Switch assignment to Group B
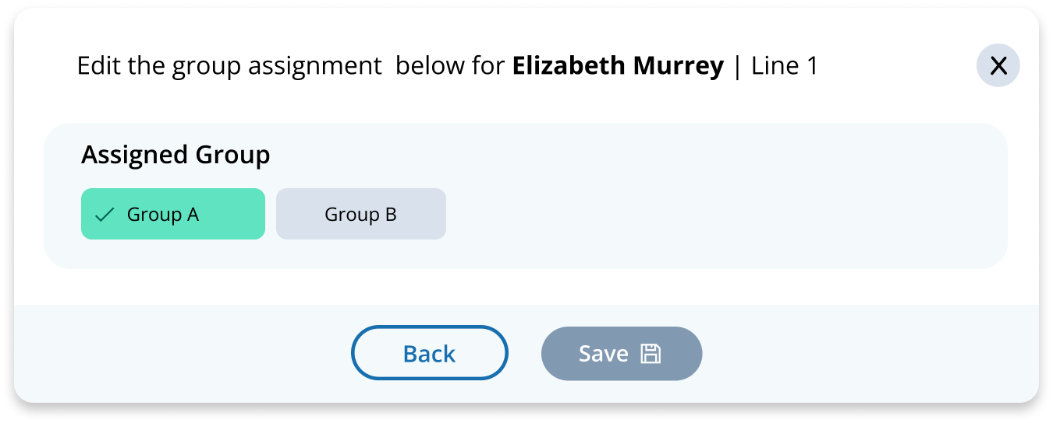This screenshot has width=1053, height=423. coord(360,214)
